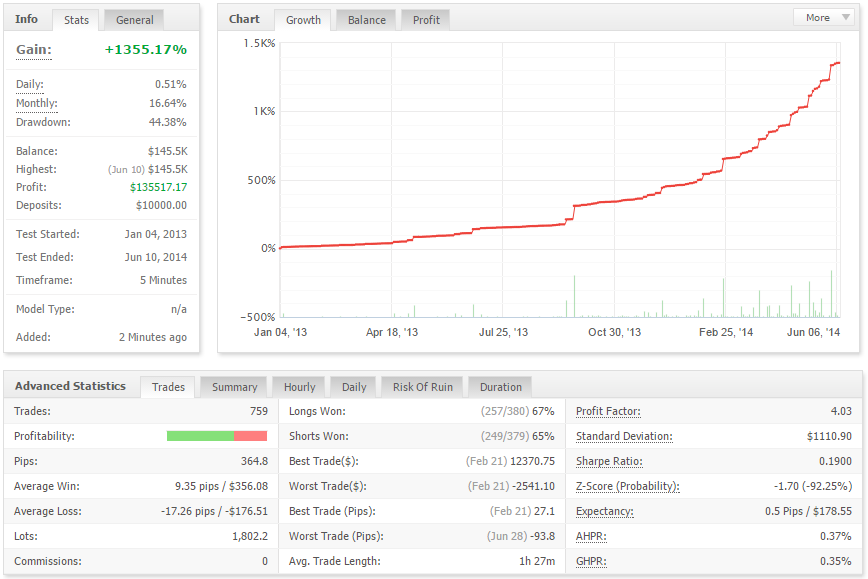Select the Profit chart tab

(426, 20)
